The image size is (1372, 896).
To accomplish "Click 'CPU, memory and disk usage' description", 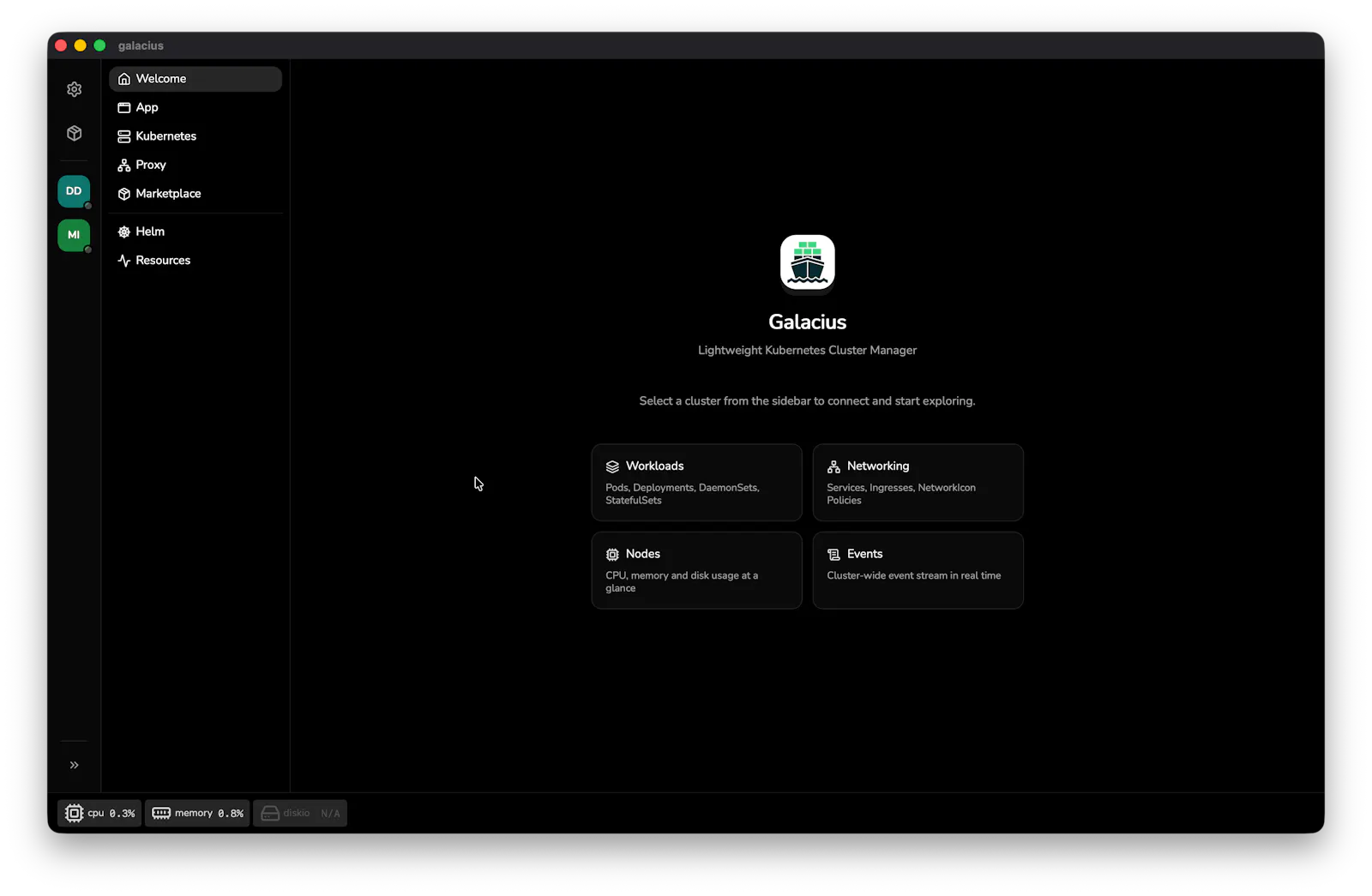I will click(x=682, y=582).
